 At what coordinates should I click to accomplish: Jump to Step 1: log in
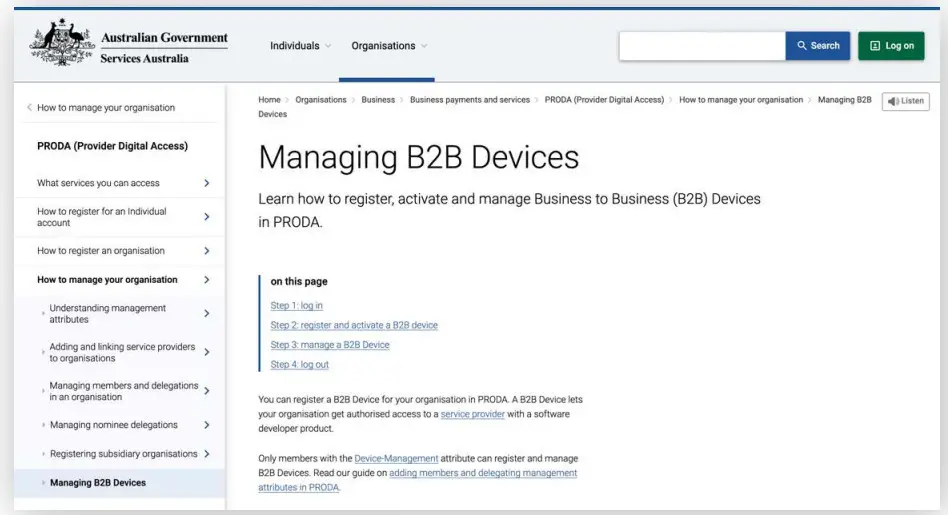(x=296, y=305)
